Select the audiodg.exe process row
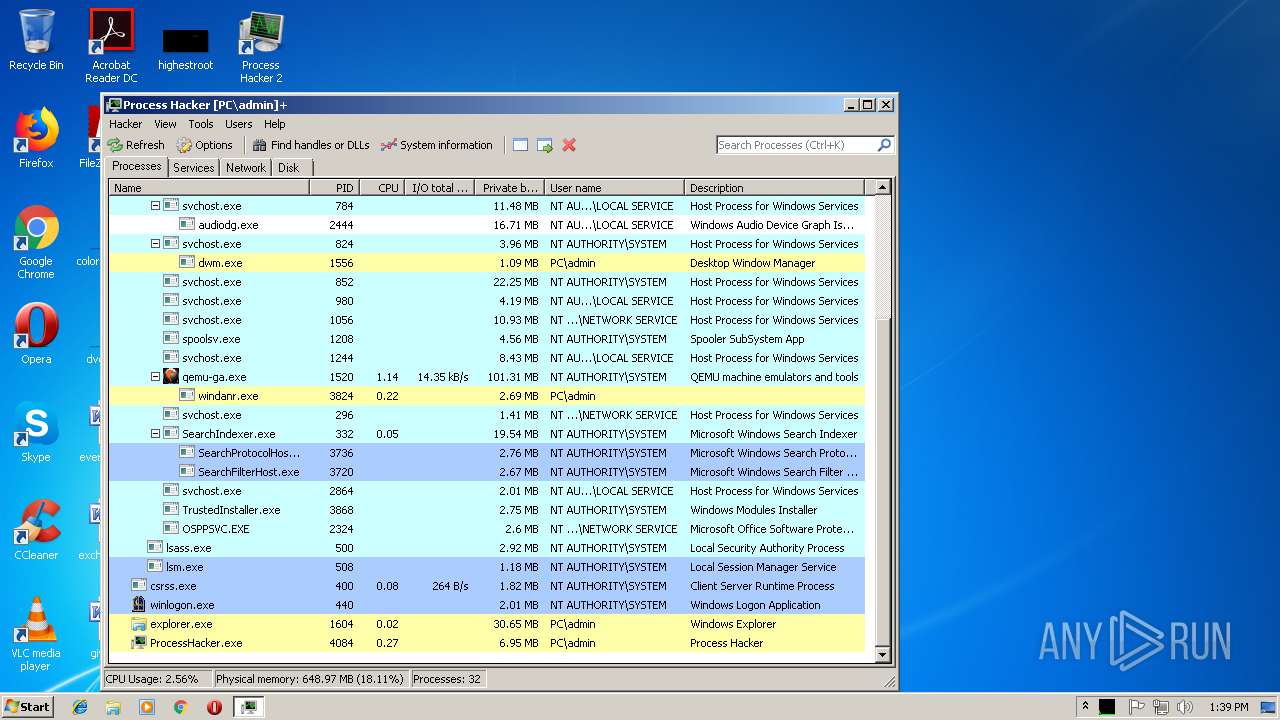 tap(486, 225)
